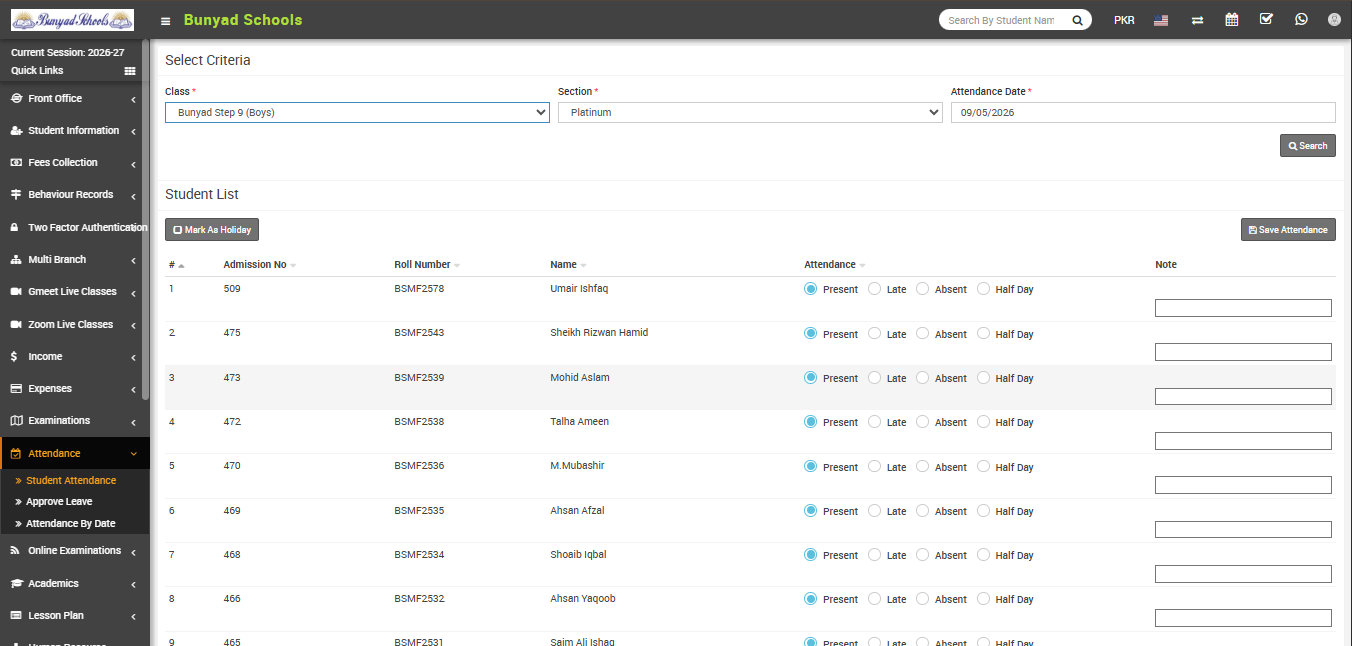The width and height of the screenshot is (1352, 646).
Task: Click the Academics graduation cap icon
Action: click(x=16, y=584)
